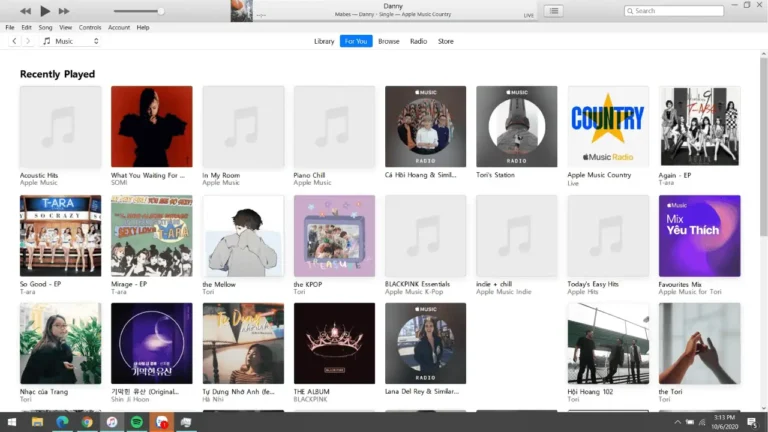Open Tori's Station radio artwork
768x432 pixels.
(517, 126)
